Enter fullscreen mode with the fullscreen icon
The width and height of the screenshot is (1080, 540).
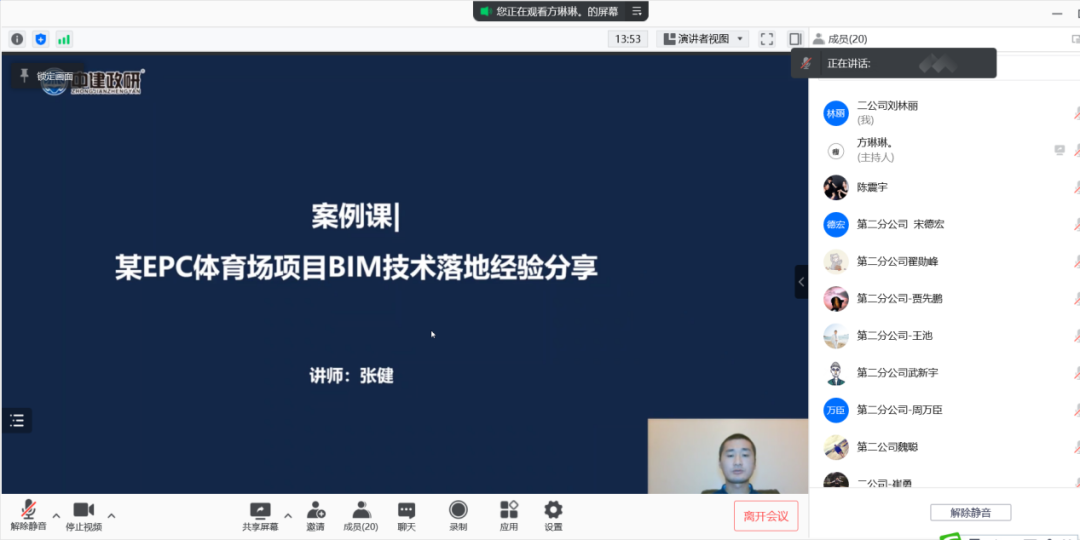point(767,39)
